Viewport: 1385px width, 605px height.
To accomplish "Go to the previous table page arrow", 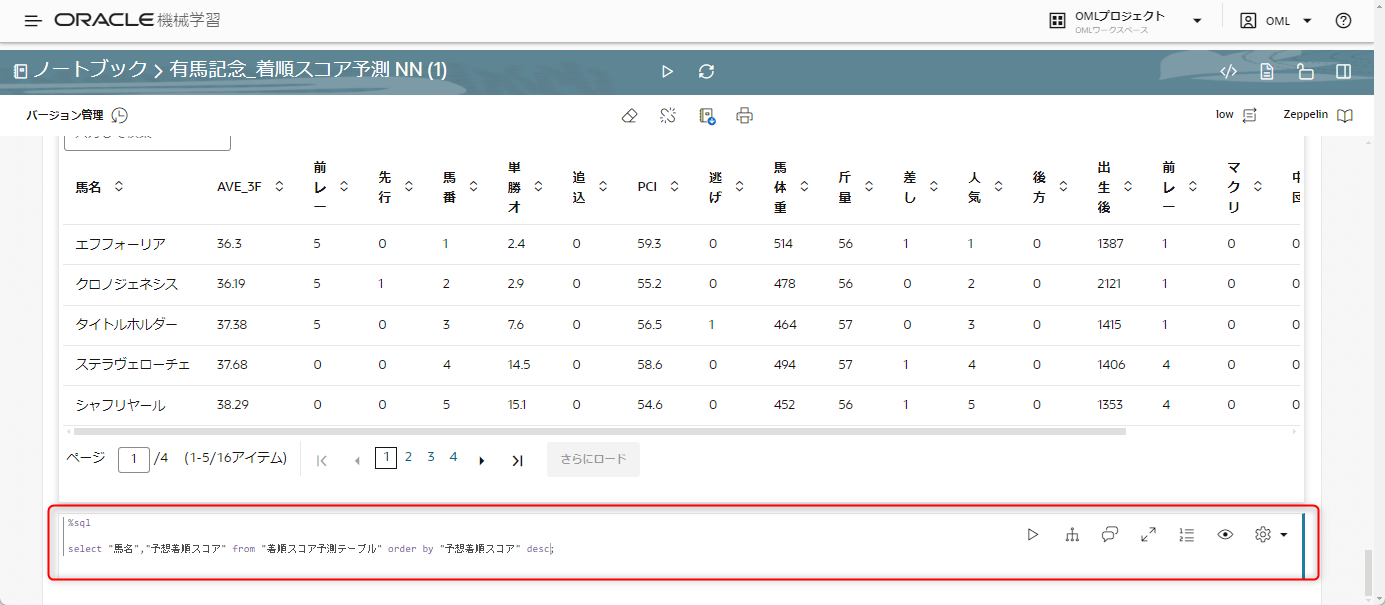I will pyautogui.click(x=357, y=460).
